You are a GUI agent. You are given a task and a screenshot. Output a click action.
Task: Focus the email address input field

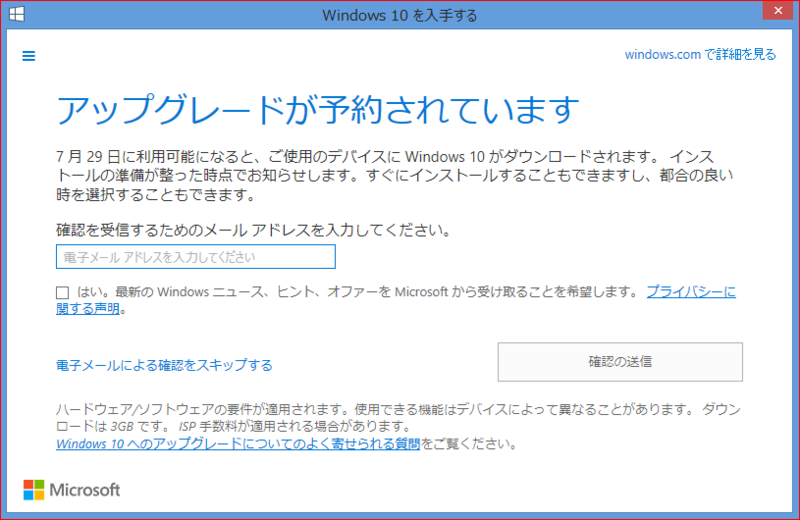pos(196,257)
